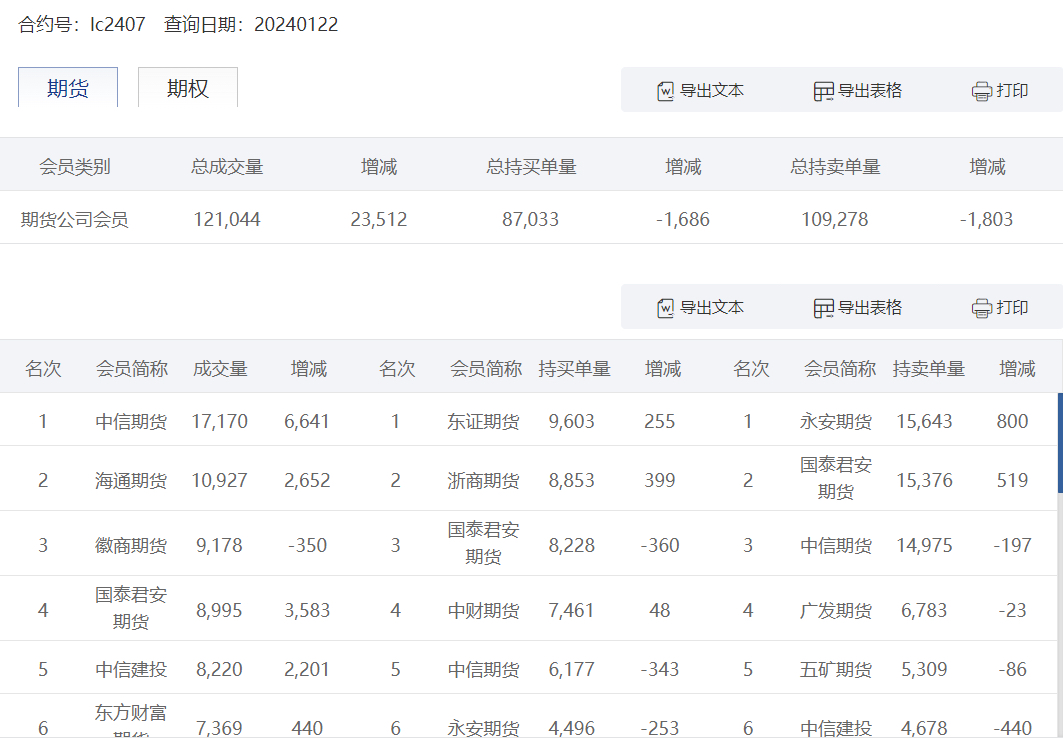Click the 期货公司会员 summary row
This screenshot has height=738, width=1063.
(532, 218)
